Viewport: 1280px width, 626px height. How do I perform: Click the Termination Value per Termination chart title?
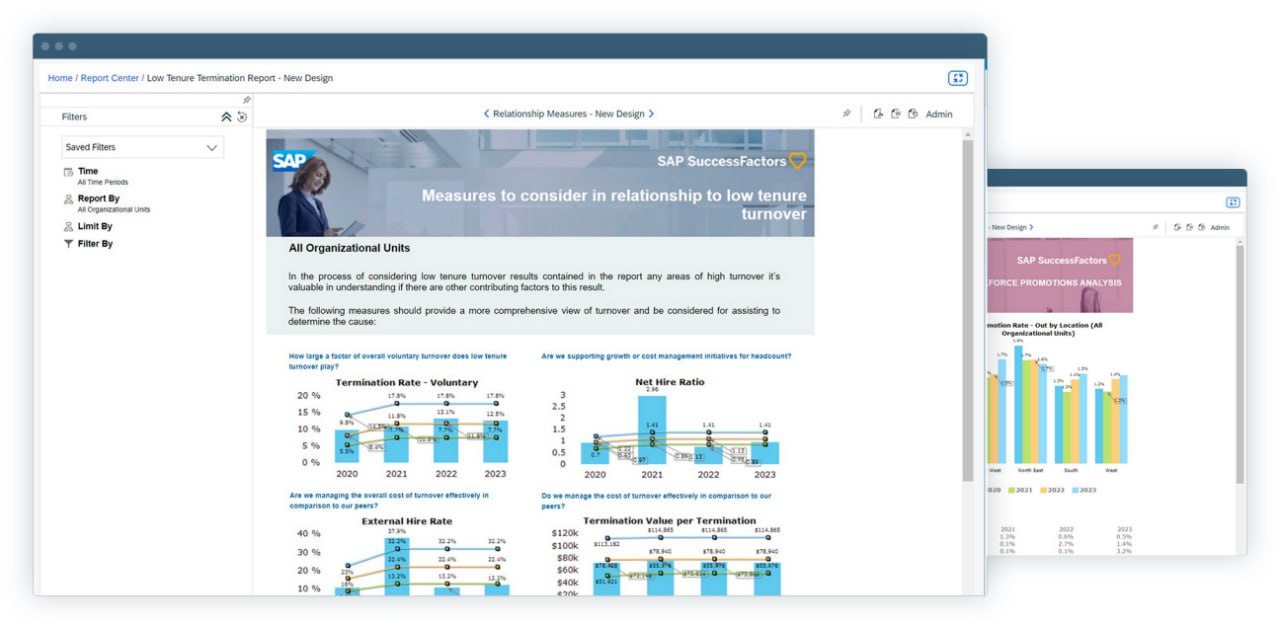669,521
